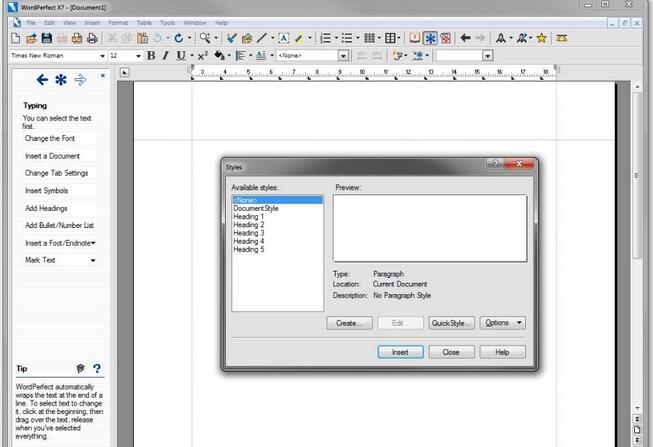This screenshot has height=447, width=653.
Task: Expand the underline style arrow
Action: click(192, 56)
